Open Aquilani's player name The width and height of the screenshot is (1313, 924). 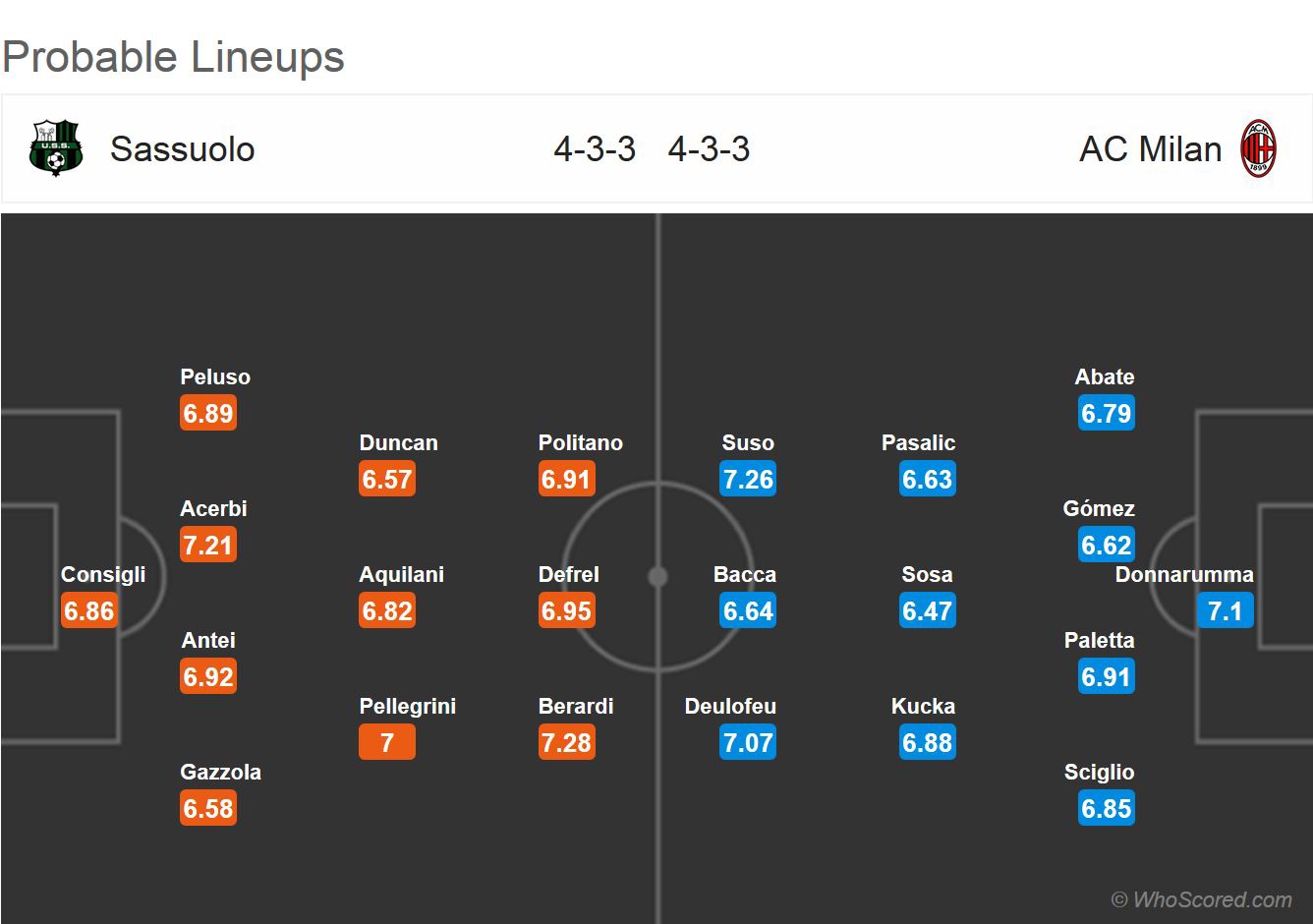pos(401,574)
